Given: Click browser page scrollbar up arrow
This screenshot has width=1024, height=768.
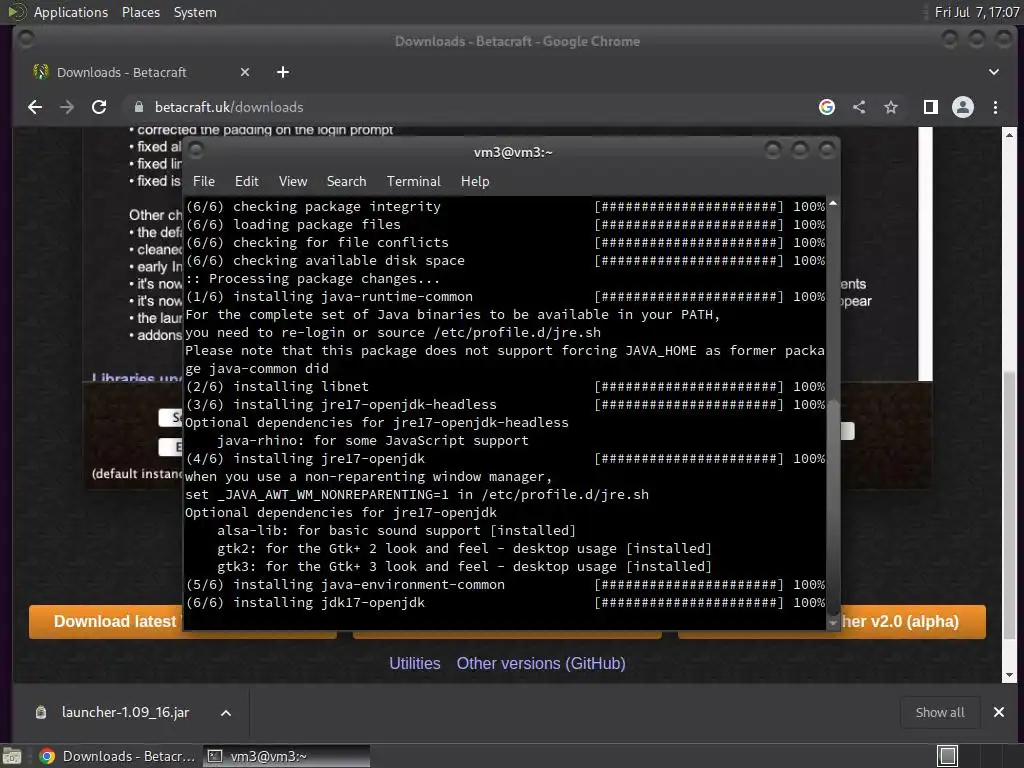Looking at the screenshot, I should pyautogui.click(x=1009, y=135).
